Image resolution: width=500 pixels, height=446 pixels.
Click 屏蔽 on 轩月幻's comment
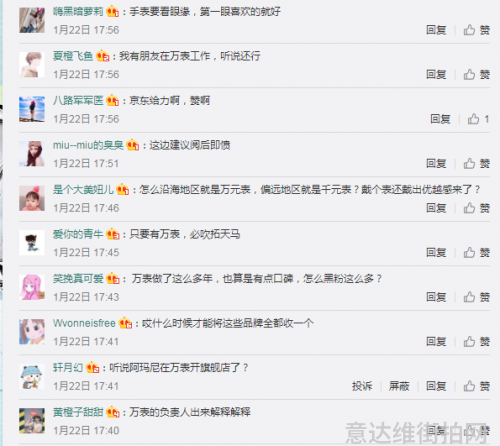click(399, 386)
